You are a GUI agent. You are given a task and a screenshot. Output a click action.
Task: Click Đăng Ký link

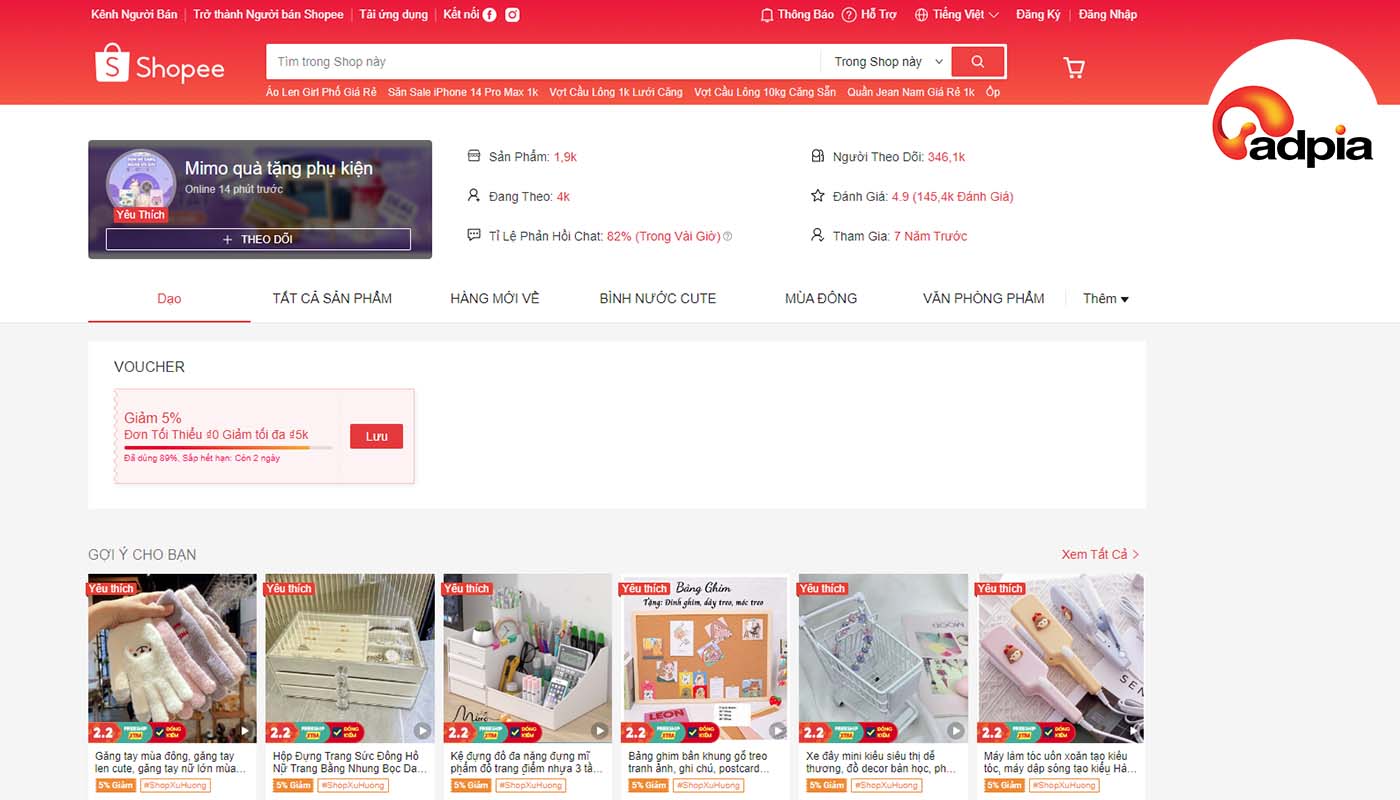pyautogui.click(x=1038, y=15)
